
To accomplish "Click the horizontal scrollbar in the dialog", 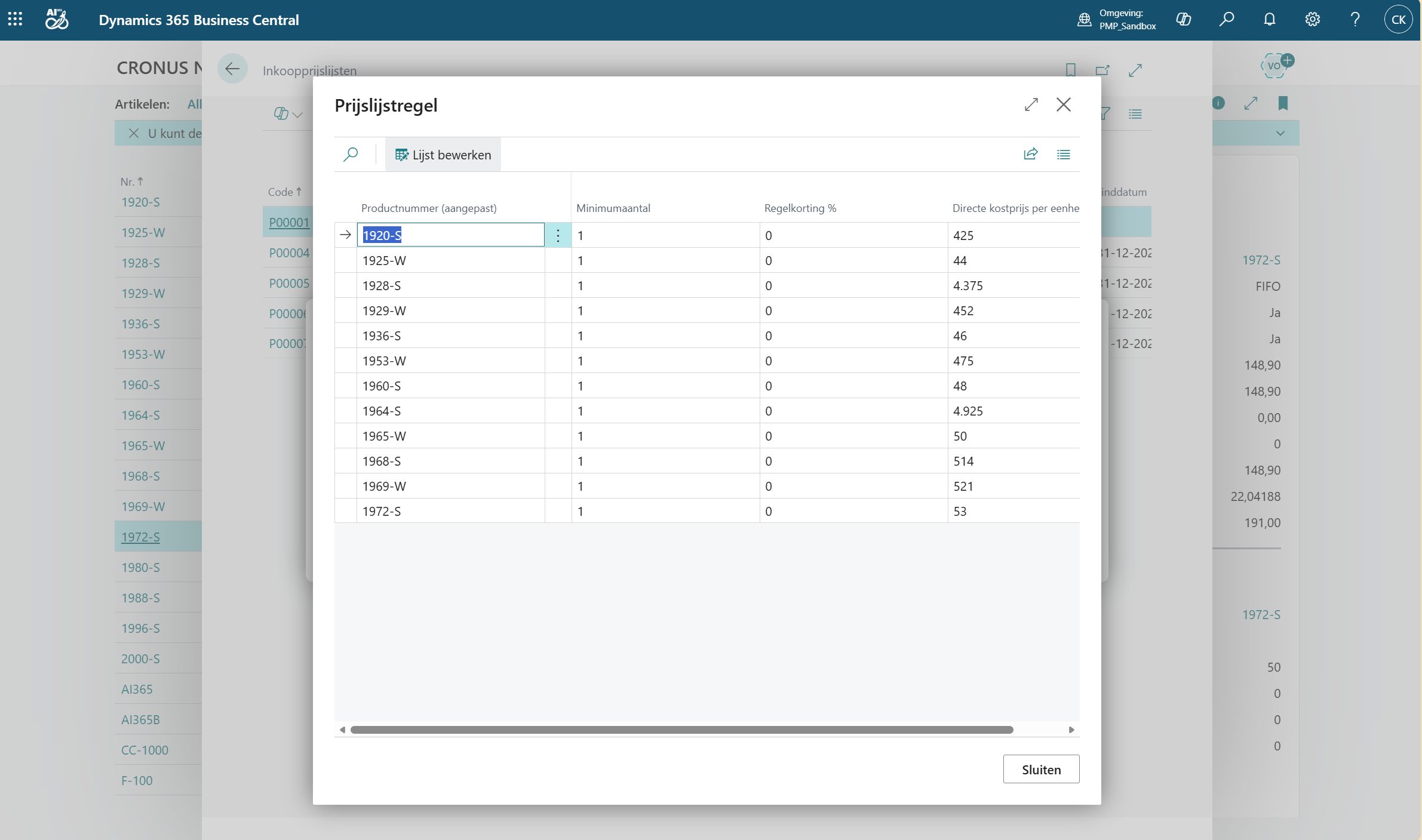I will [681, 730].
